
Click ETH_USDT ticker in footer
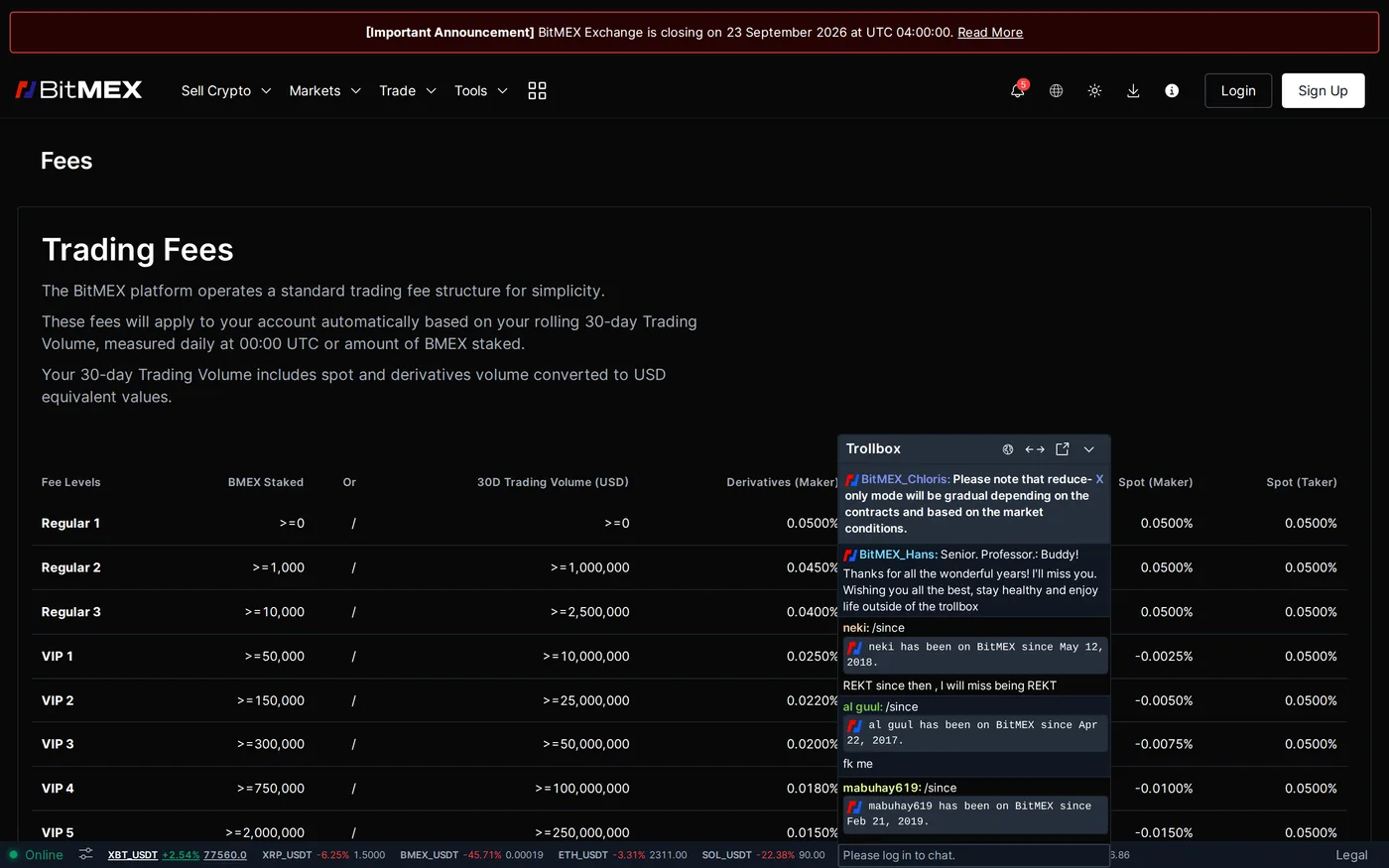click(622, 855)
